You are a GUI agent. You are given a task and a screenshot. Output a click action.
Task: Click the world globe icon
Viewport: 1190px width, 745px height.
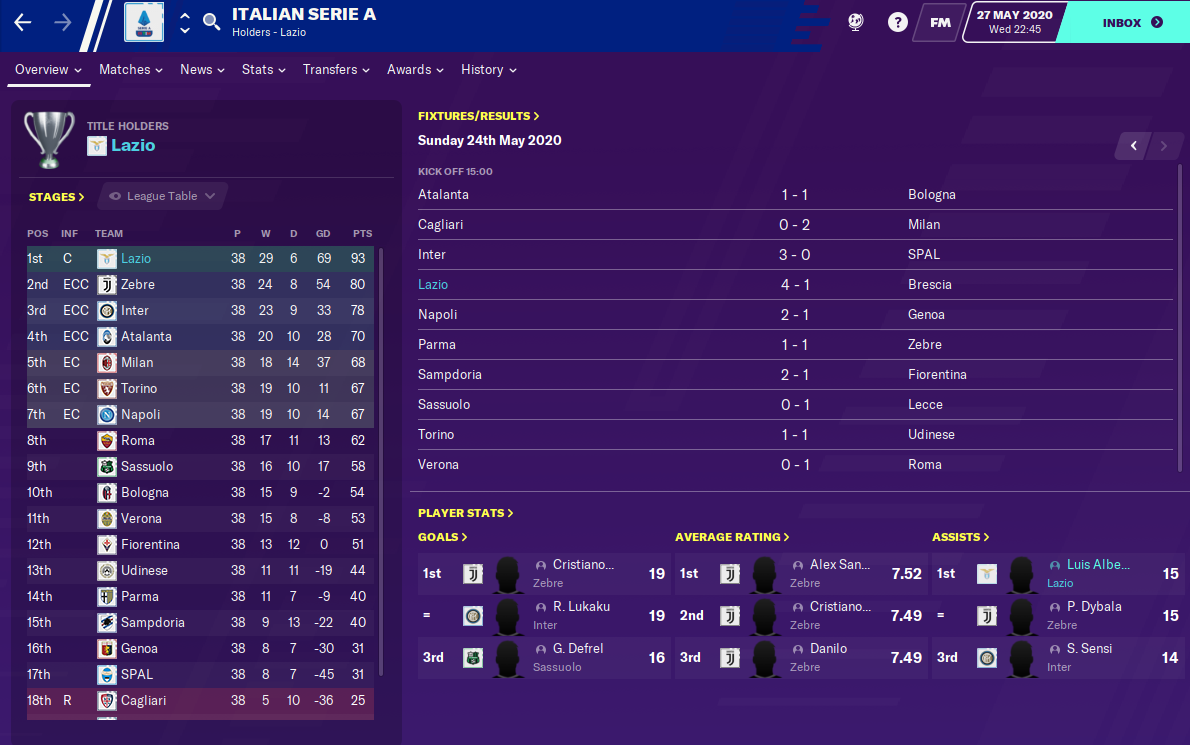855,22
